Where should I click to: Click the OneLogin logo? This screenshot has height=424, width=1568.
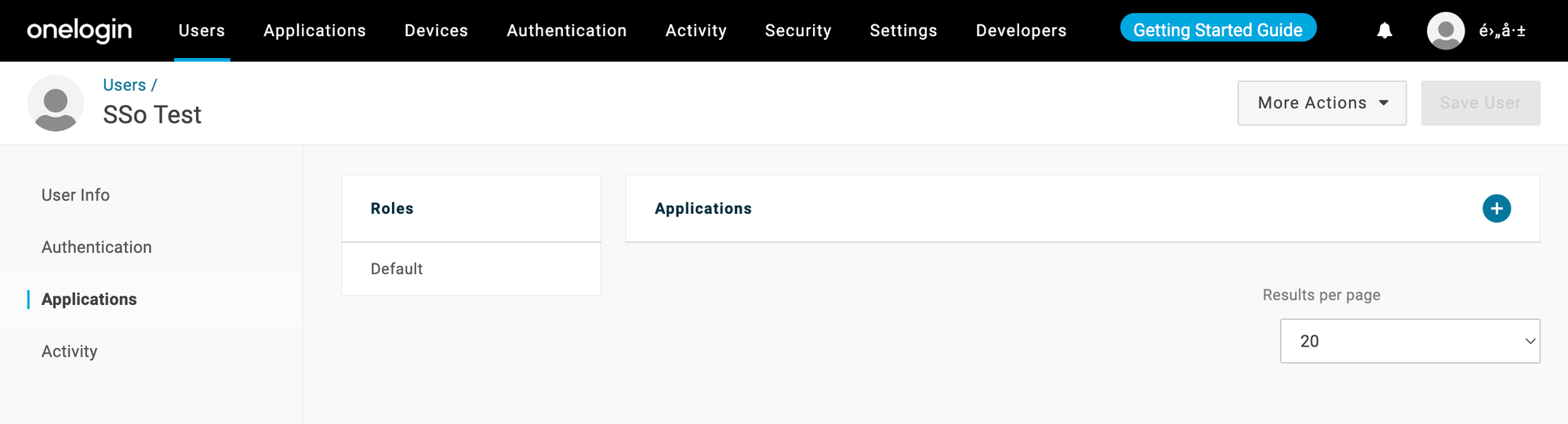point(79,31)
